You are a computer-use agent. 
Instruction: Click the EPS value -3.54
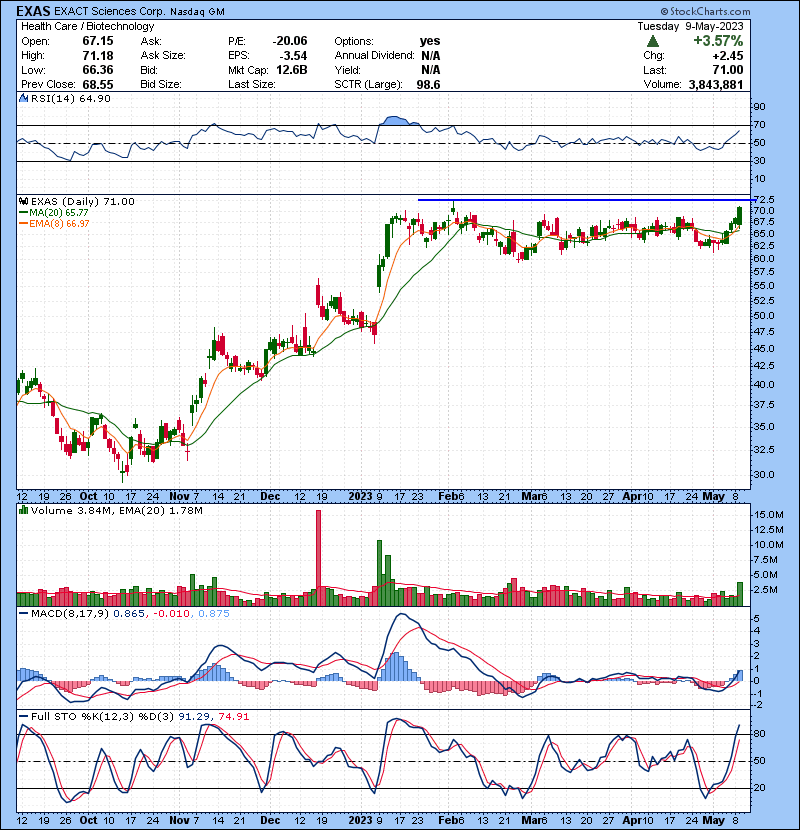pos(292,56)
